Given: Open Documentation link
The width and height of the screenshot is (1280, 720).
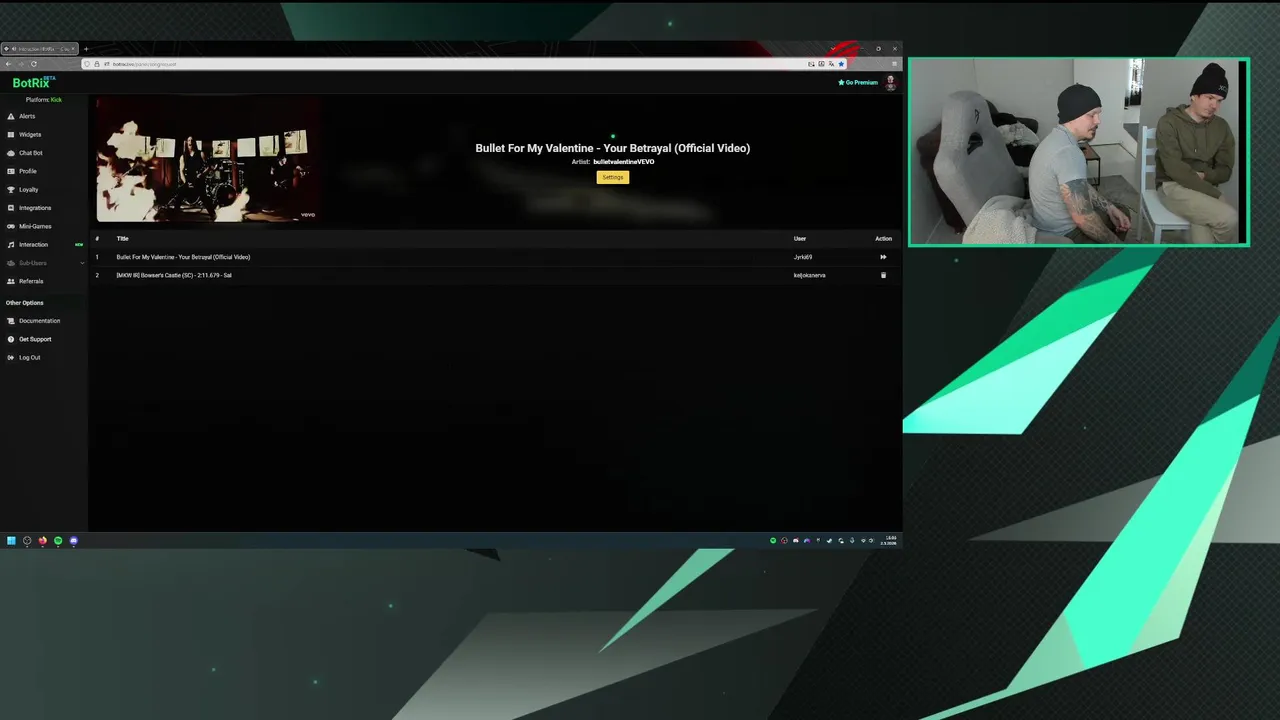Looking at the screenshot, I should [39, 321].
